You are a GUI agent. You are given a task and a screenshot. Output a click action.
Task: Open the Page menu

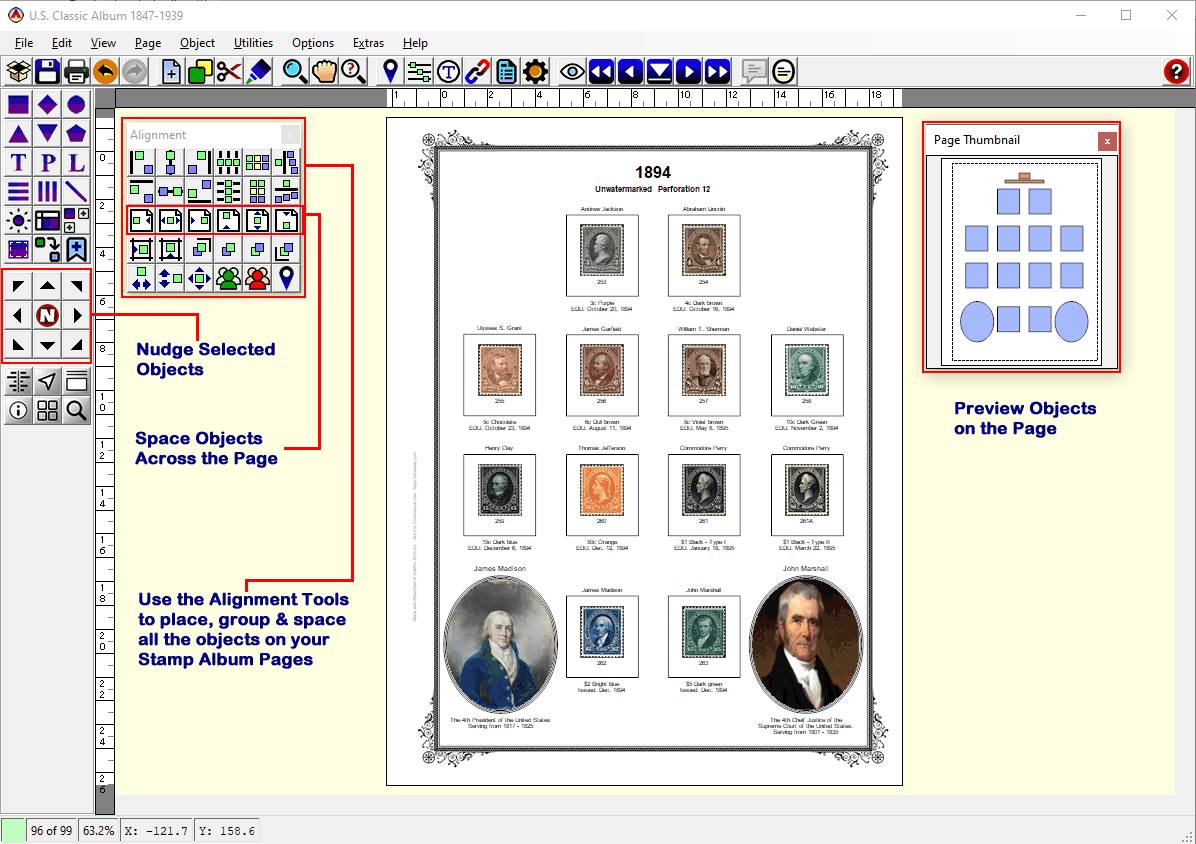coord(147,43)
